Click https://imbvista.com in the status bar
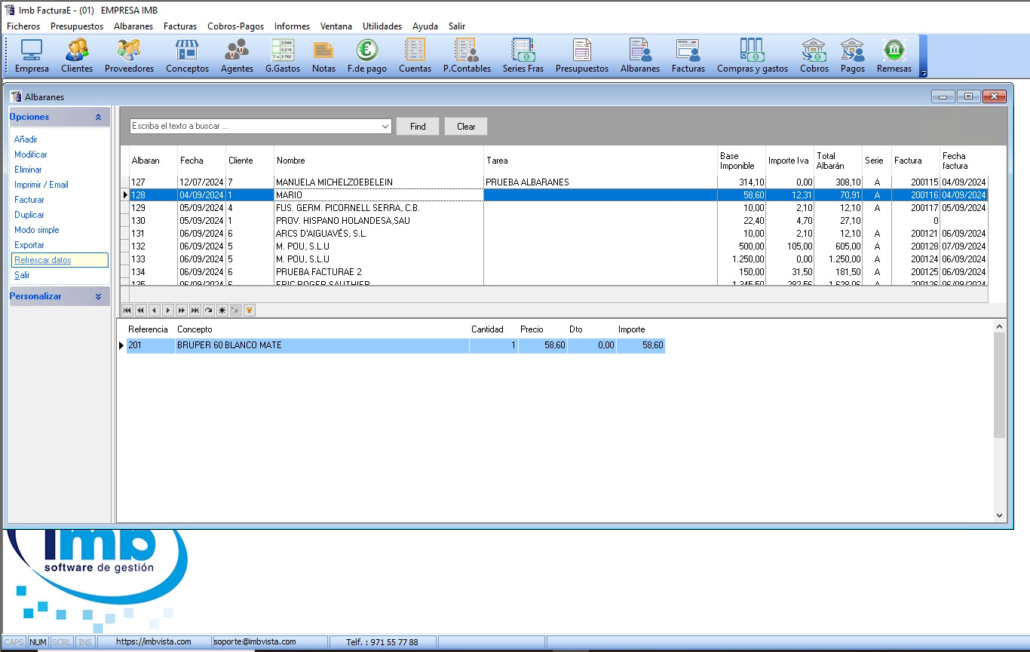 tap(153, 641)
